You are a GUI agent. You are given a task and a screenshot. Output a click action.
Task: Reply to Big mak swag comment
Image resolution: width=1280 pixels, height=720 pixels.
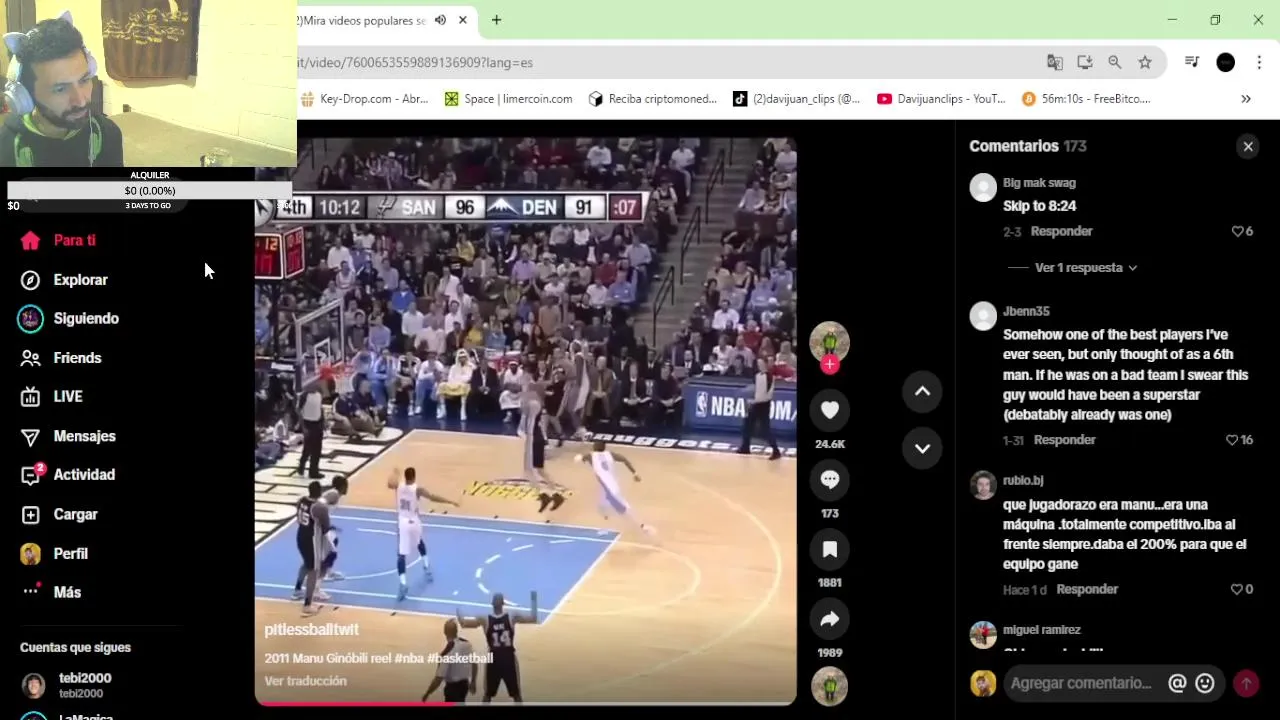coord(1061,231)
